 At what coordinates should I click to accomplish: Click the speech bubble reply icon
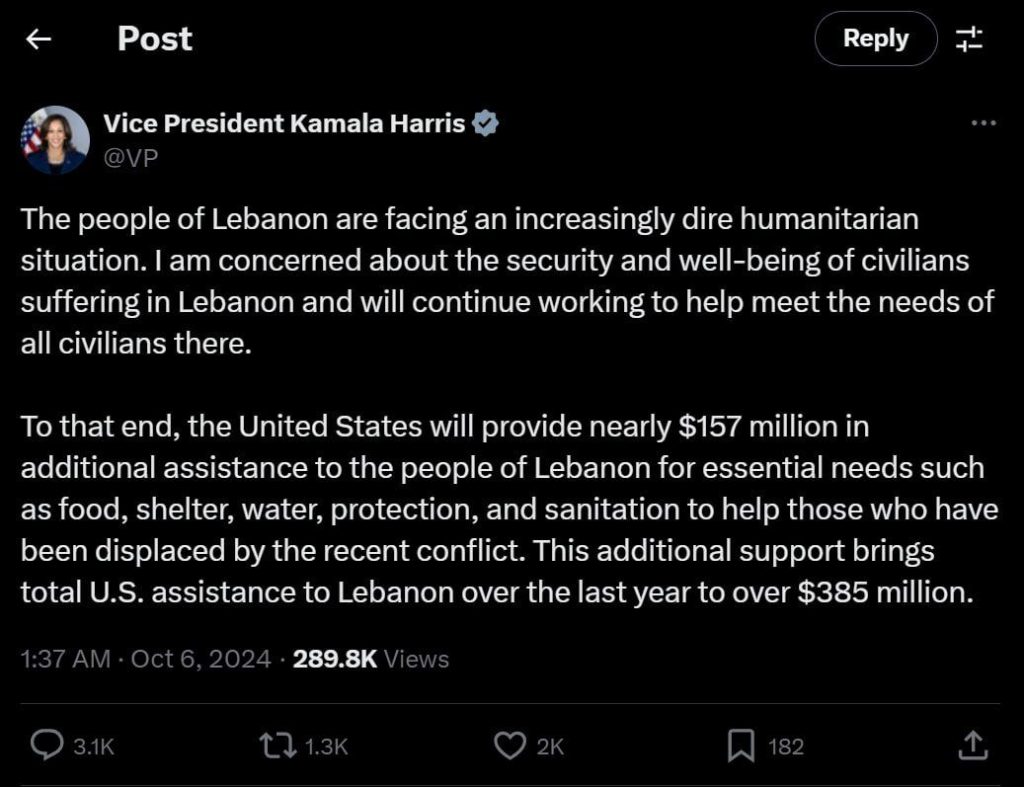[x=47, y=745]
